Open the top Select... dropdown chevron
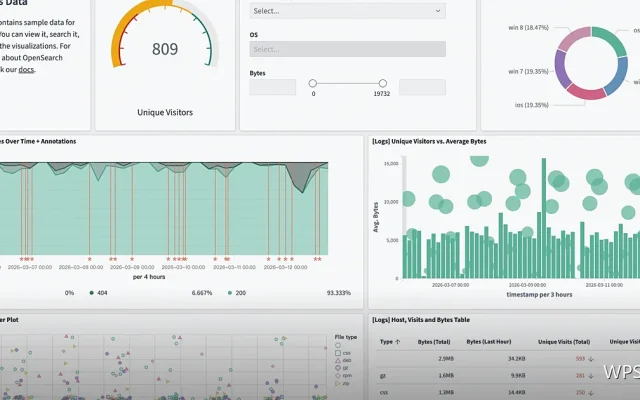The height and width of the screenshot is (400, 640). pos(438,11)
